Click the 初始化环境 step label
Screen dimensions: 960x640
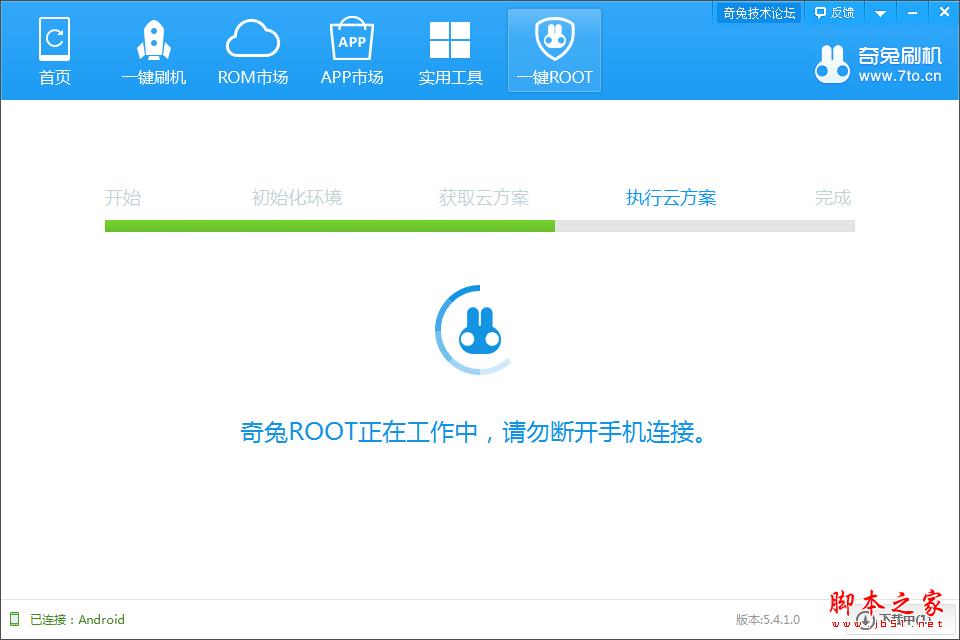pyautogui.click(x=296, y=198)
